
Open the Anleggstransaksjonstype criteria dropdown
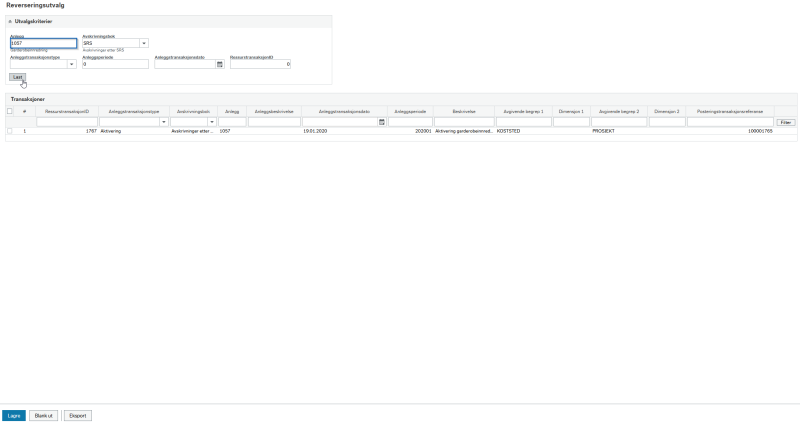click(x=71, y=64)
